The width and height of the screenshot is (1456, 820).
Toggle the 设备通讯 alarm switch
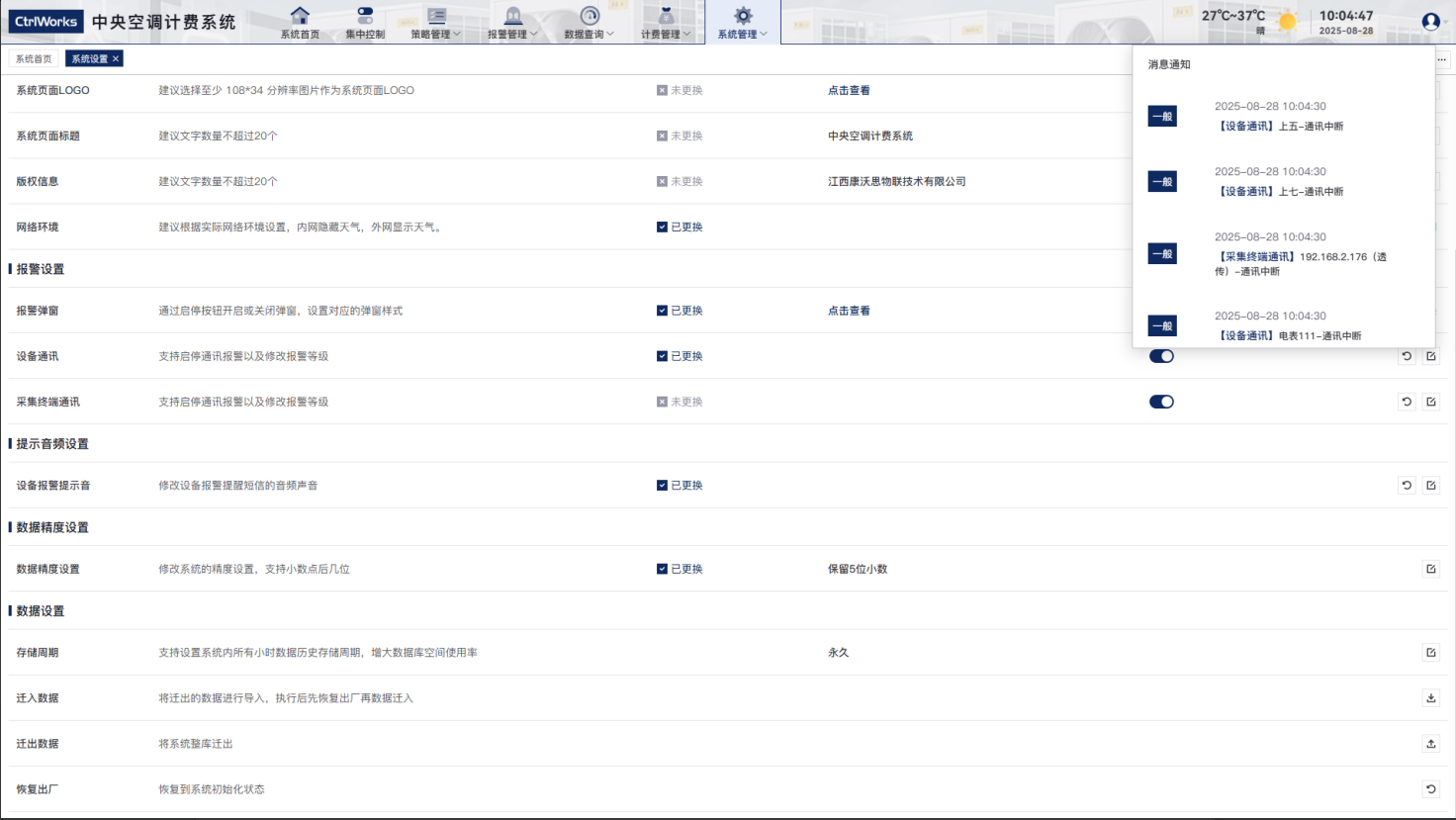tap(1161, 356)
